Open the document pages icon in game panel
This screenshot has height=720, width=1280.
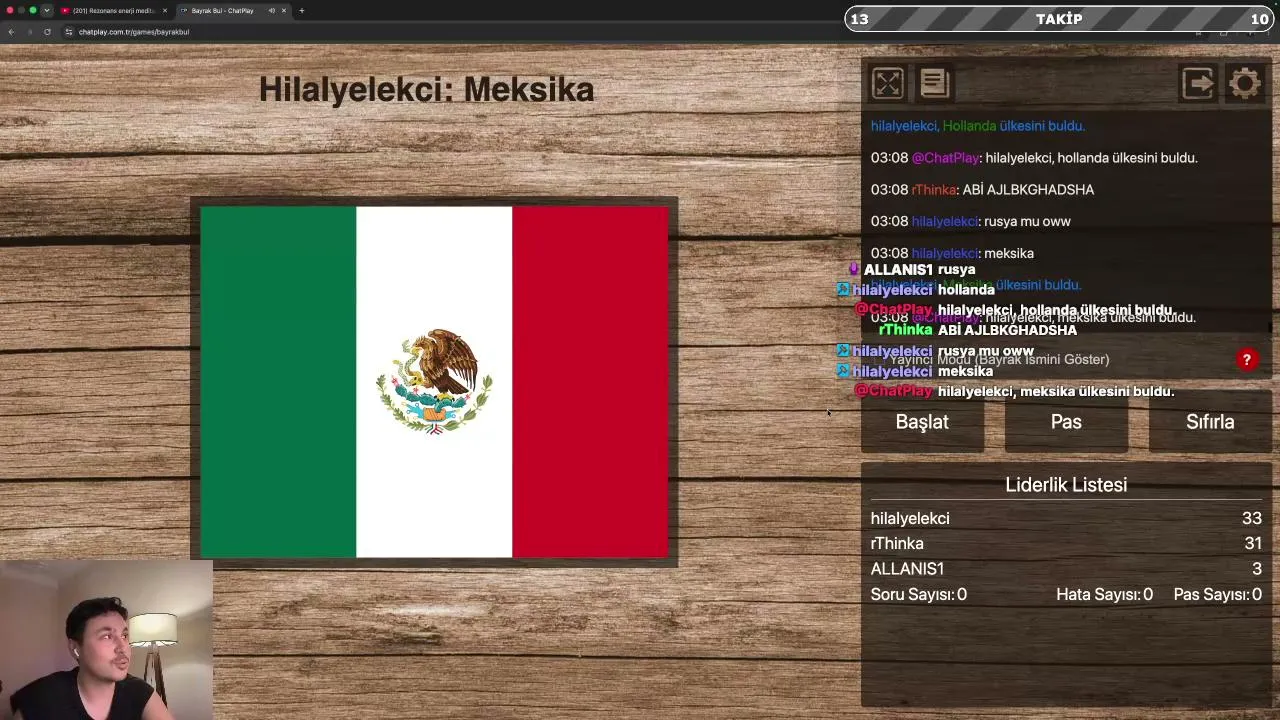(934, 84)
